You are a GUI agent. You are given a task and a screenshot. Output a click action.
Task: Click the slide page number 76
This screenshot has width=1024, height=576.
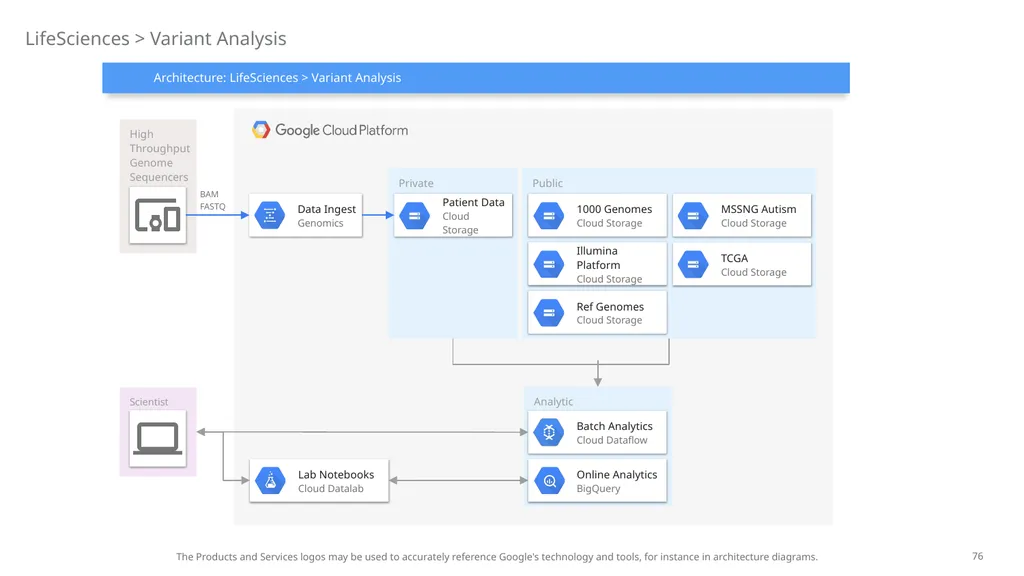point(977,556)
